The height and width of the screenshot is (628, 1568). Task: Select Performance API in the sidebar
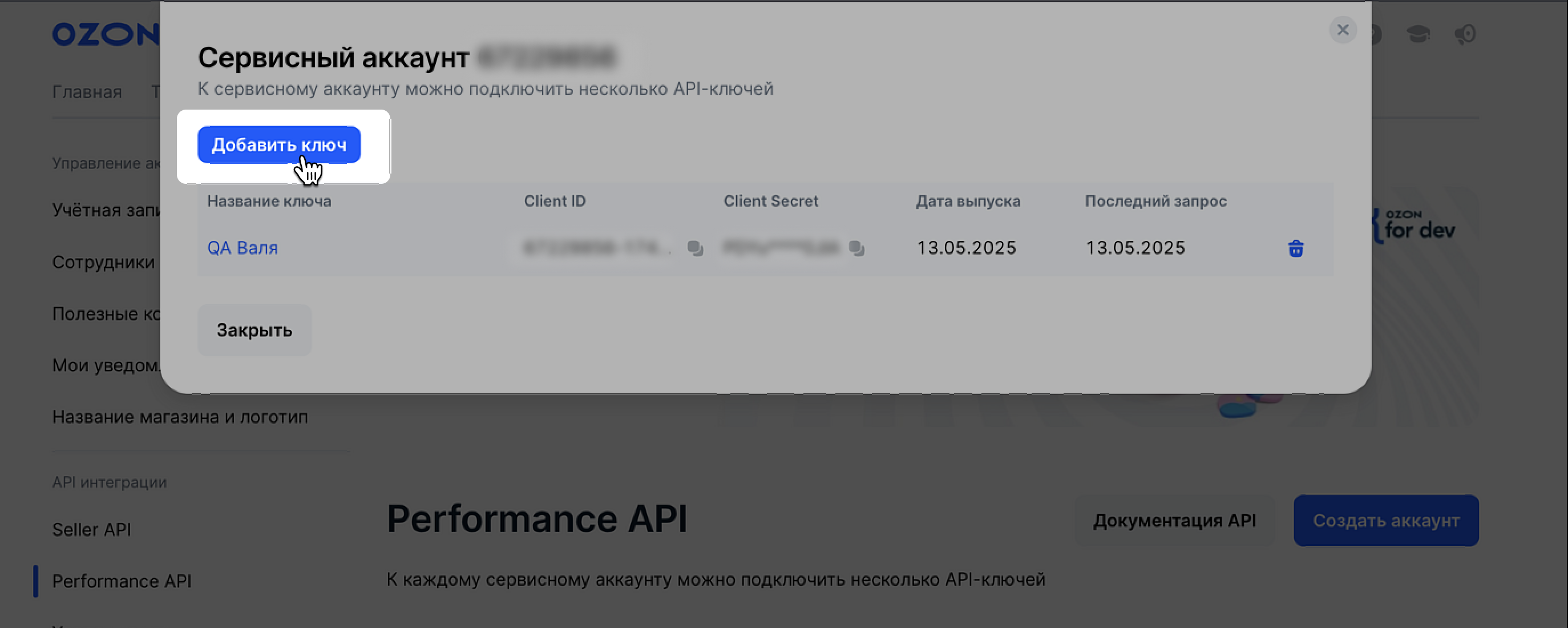point(122,581)
